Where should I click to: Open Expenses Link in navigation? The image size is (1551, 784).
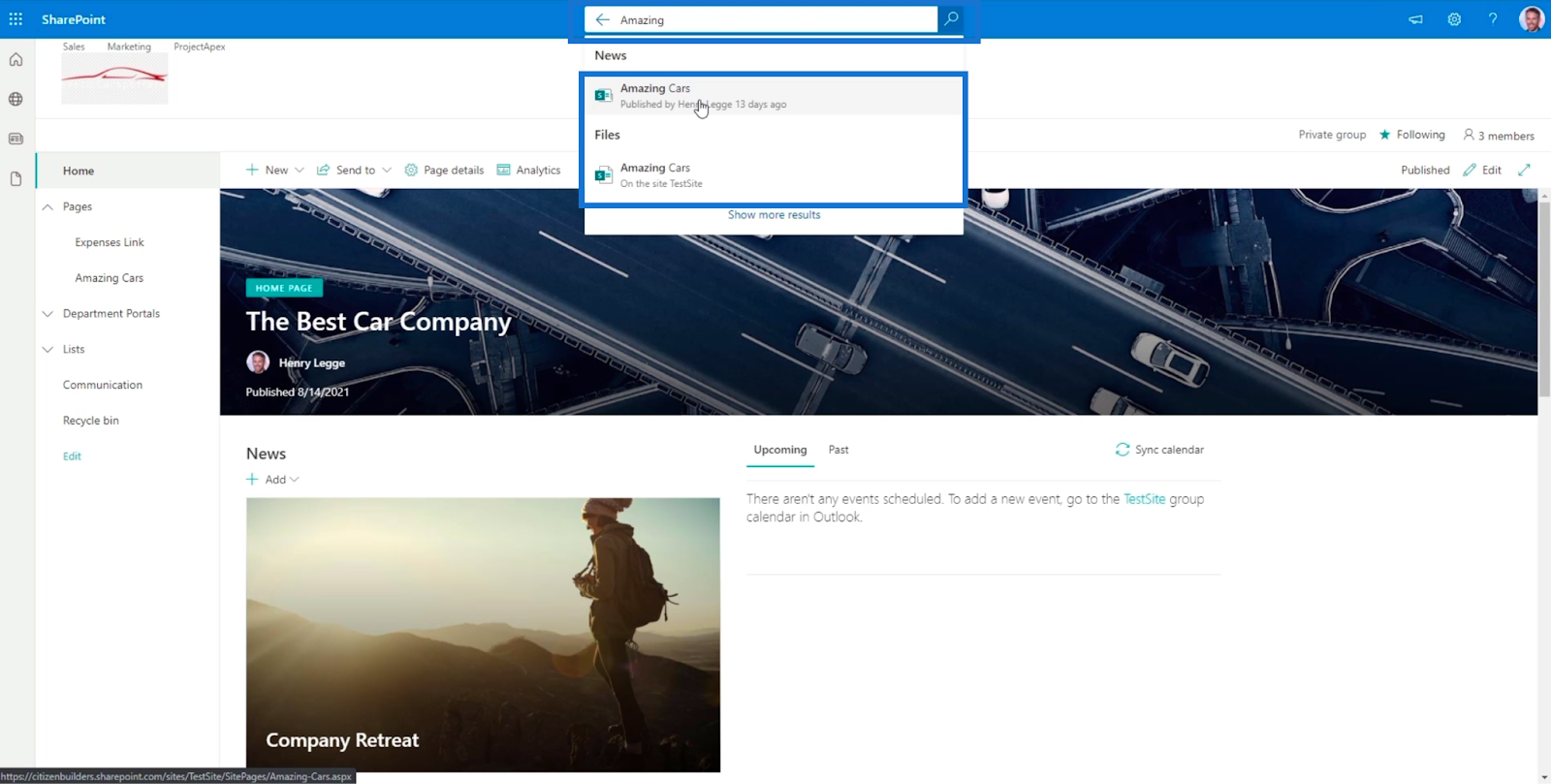point(110,242)
